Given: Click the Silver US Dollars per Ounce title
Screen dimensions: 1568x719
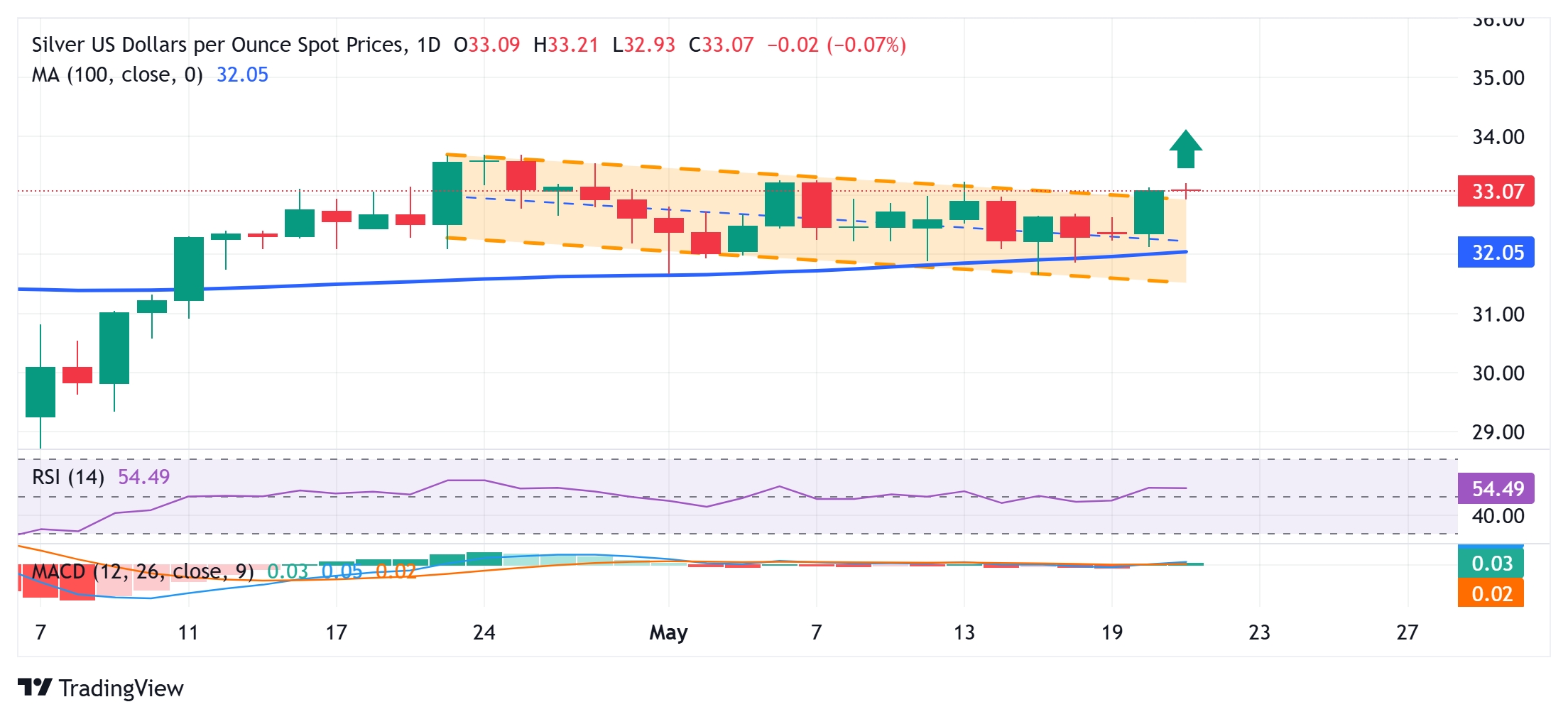Looking at the screenshot, I should pos(236,45).
